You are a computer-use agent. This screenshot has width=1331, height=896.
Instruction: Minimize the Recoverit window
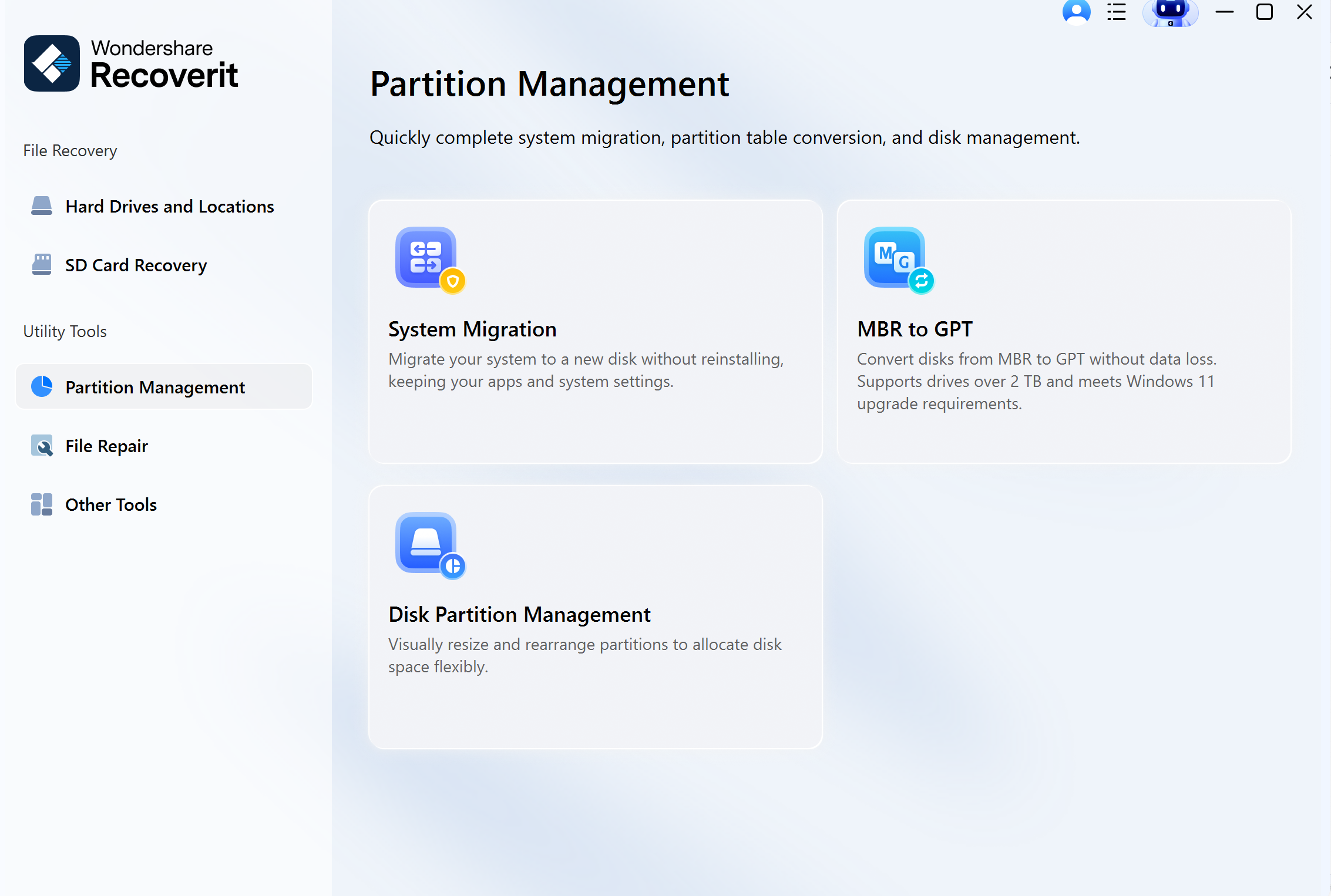point(1224,12)
